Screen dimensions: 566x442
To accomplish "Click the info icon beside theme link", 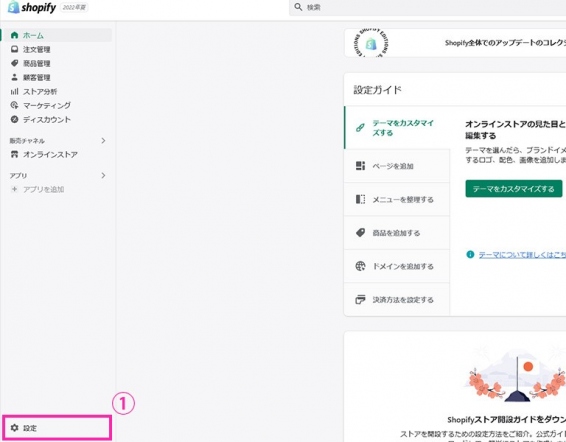I will point(470,254).
